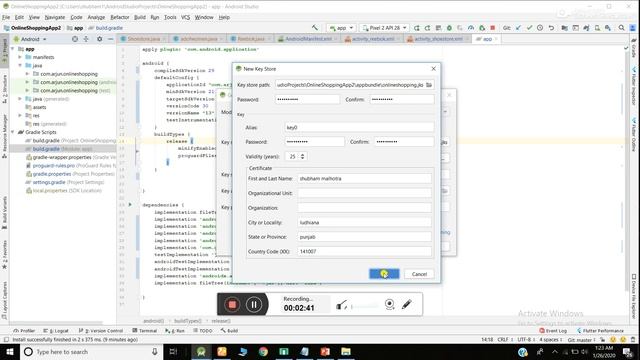Open the VCS menu
Image resolution: width=640 pixels, height=360 pixels.
click(185, 17)
